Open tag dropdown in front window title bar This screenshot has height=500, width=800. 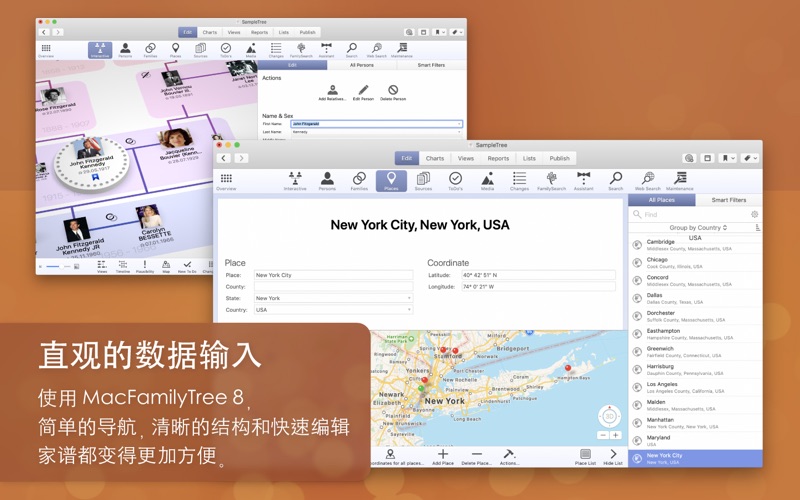pos(750,158)
